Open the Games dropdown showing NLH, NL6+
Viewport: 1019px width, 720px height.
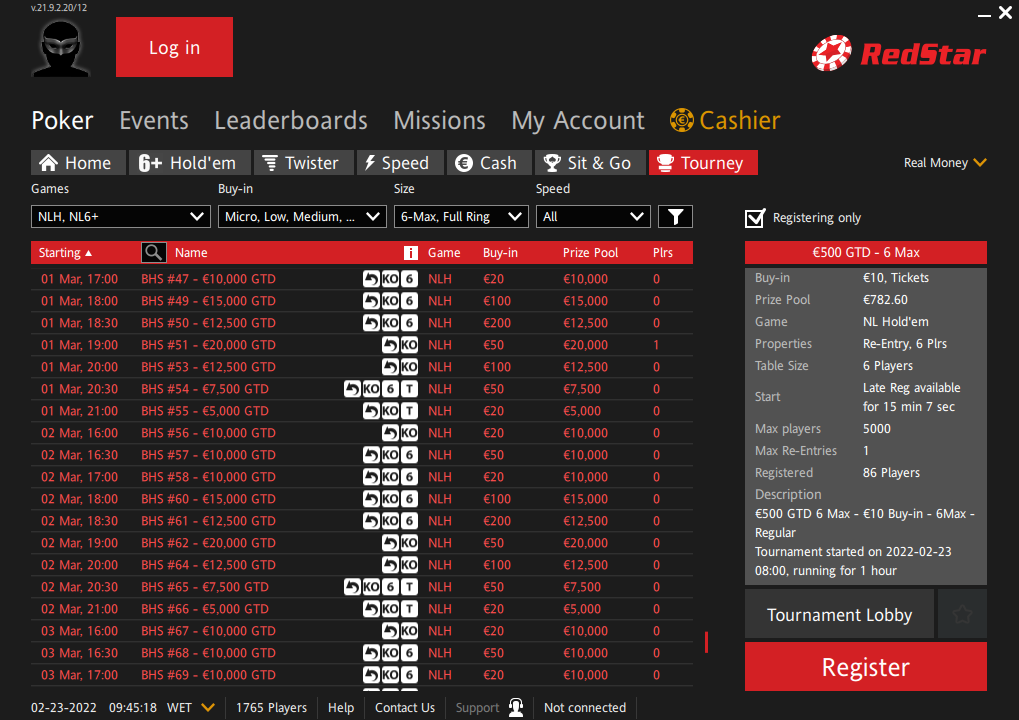click(120, 216)
